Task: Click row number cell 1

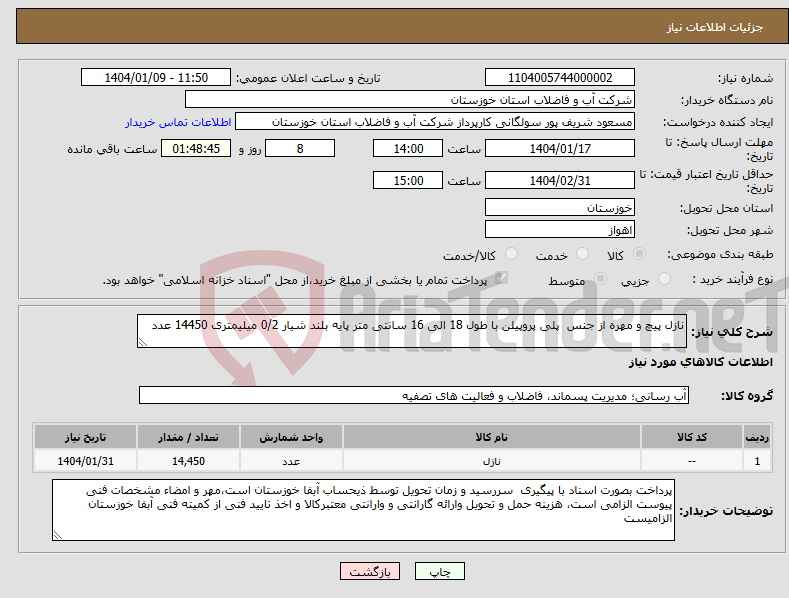Action: (757, 461)
